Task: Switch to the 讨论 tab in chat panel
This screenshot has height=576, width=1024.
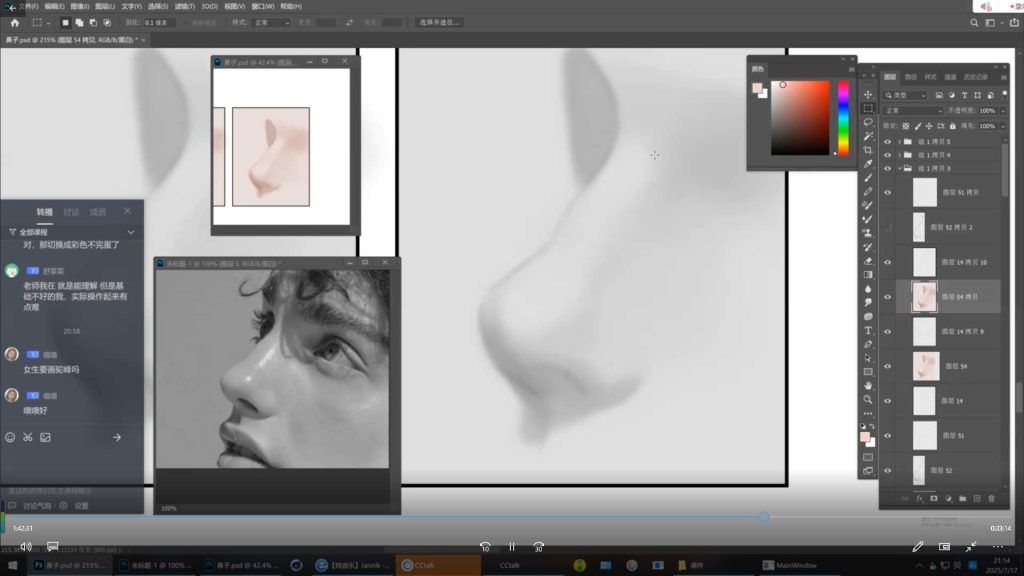Action: 71,212
